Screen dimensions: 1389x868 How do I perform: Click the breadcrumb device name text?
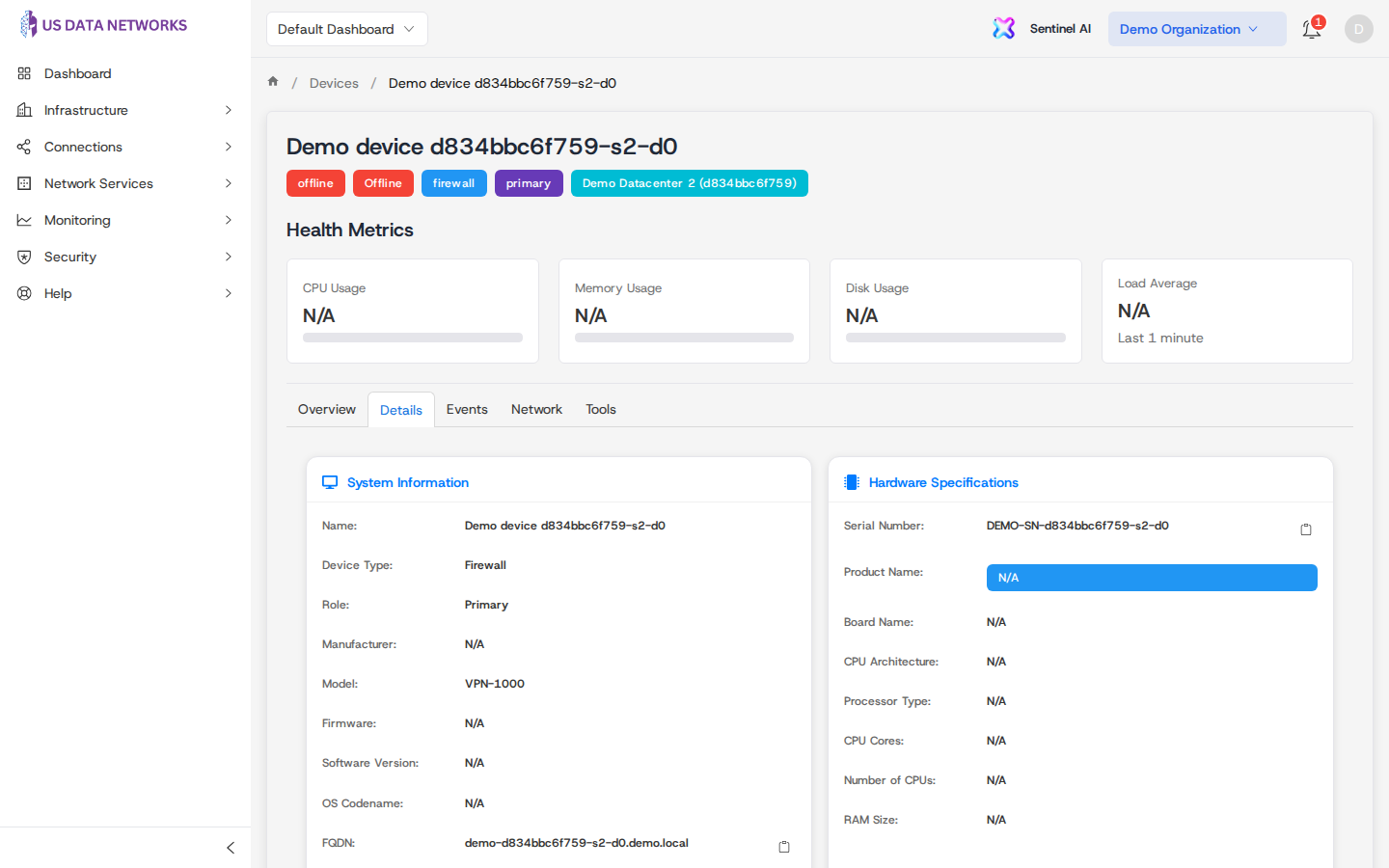[503, 83]
